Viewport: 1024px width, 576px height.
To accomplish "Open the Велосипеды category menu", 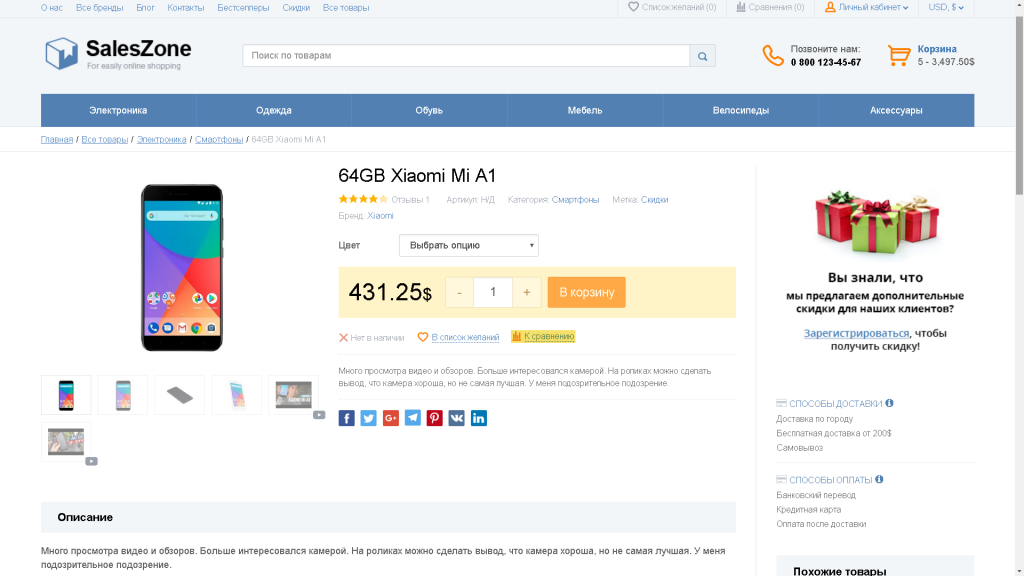I will 741,110.
